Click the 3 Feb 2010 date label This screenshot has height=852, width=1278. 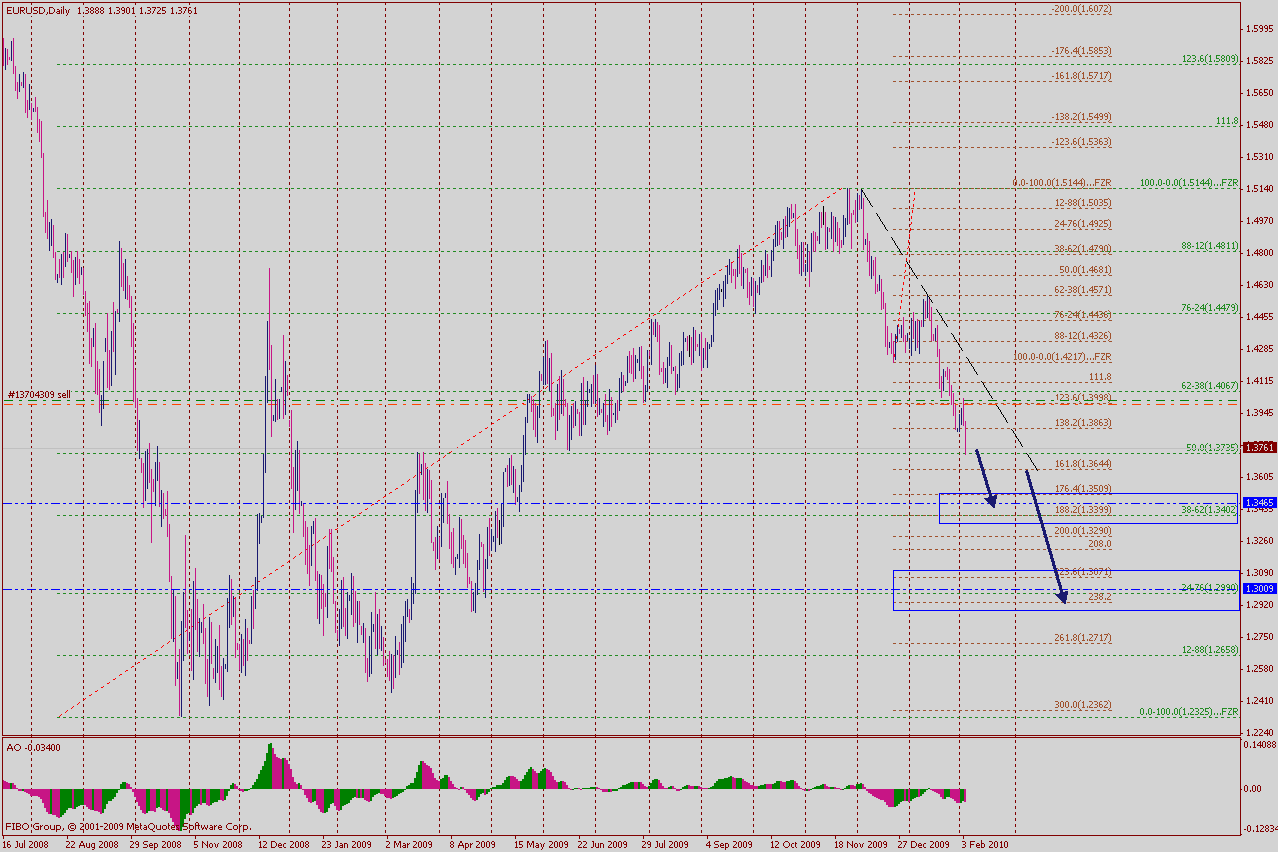point(985,844)
